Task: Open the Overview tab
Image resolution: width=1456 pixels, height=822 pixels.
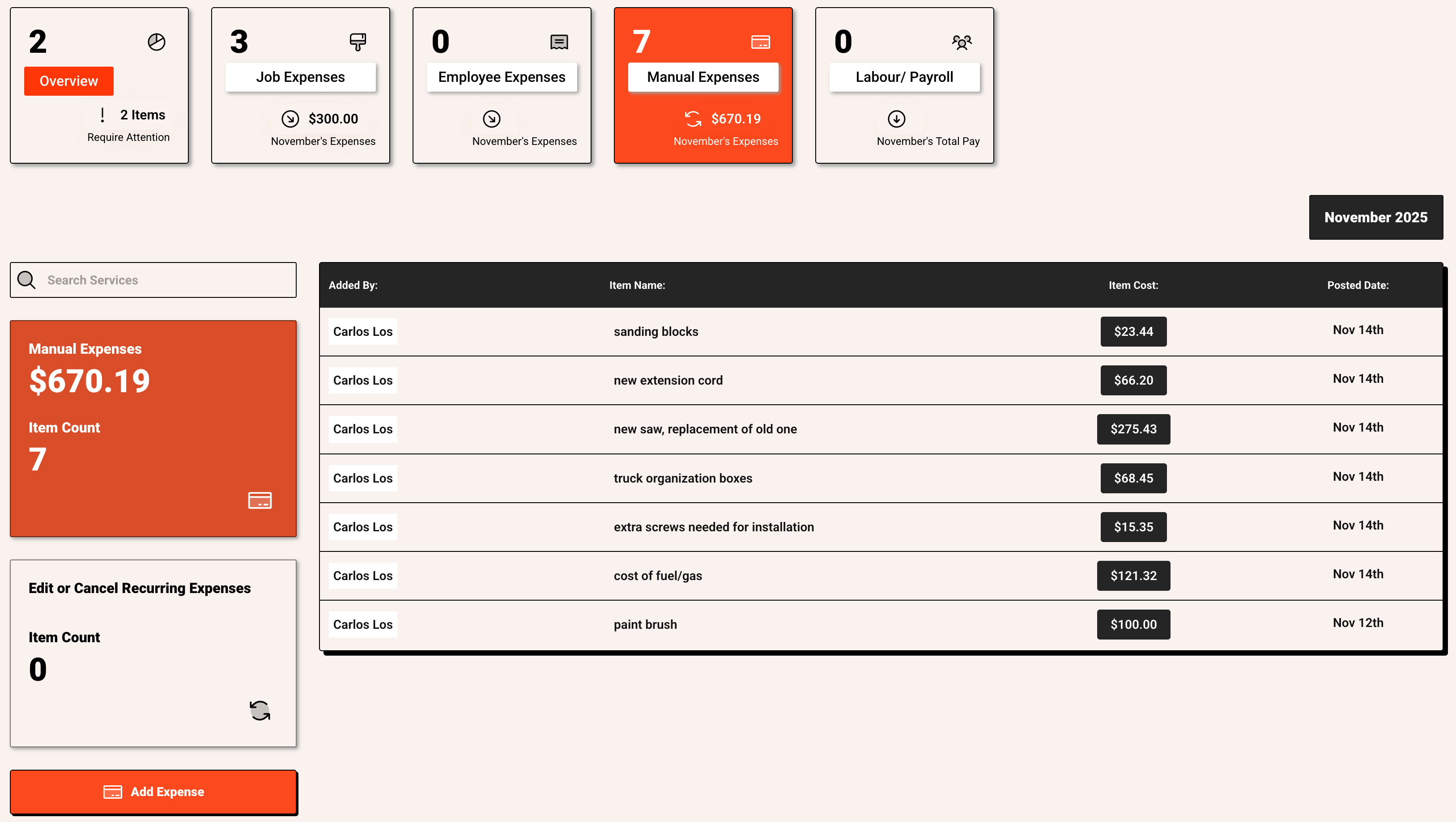Action: [x=68, y=81]
